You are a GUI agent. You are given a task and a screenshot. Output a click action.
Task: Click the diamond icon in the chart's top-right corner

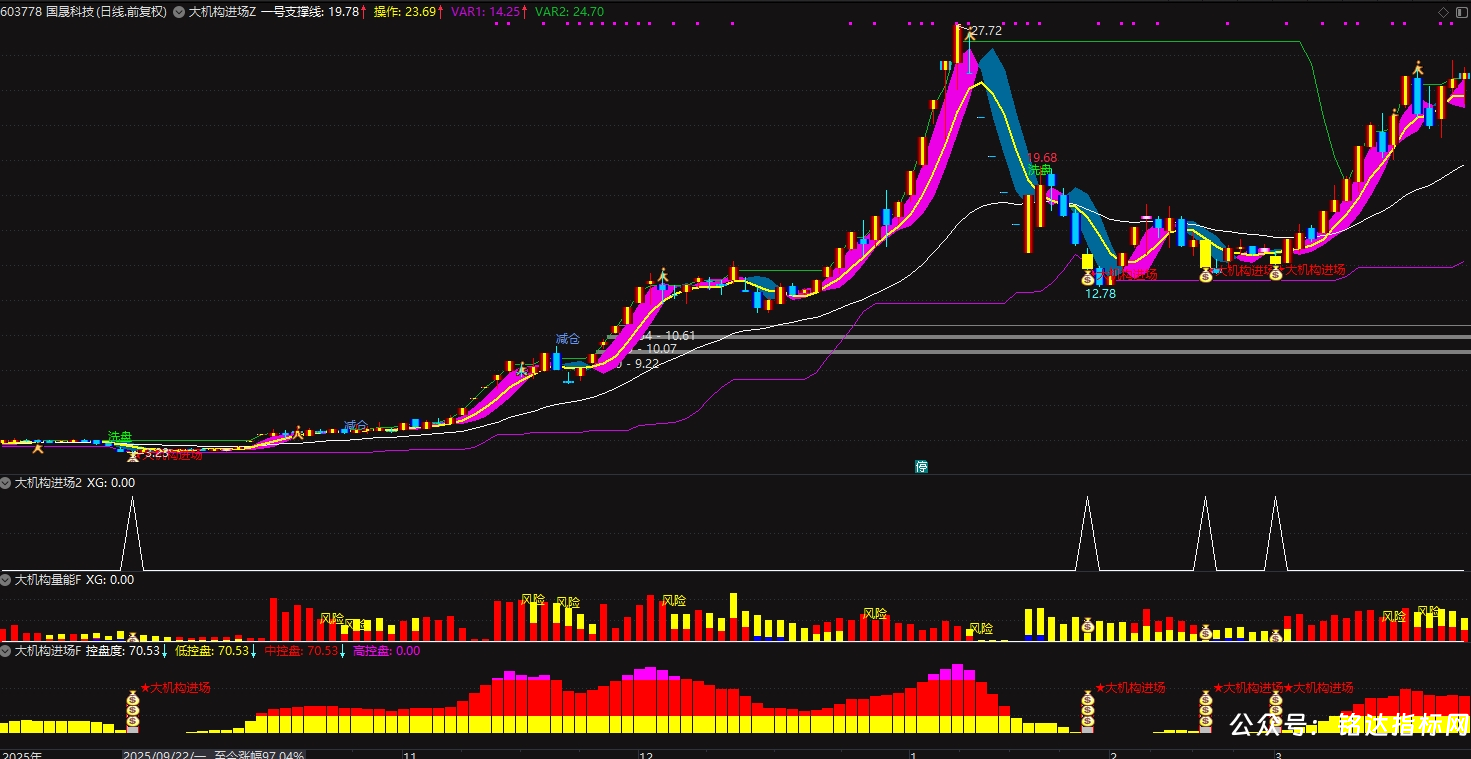click(1443, 11)
